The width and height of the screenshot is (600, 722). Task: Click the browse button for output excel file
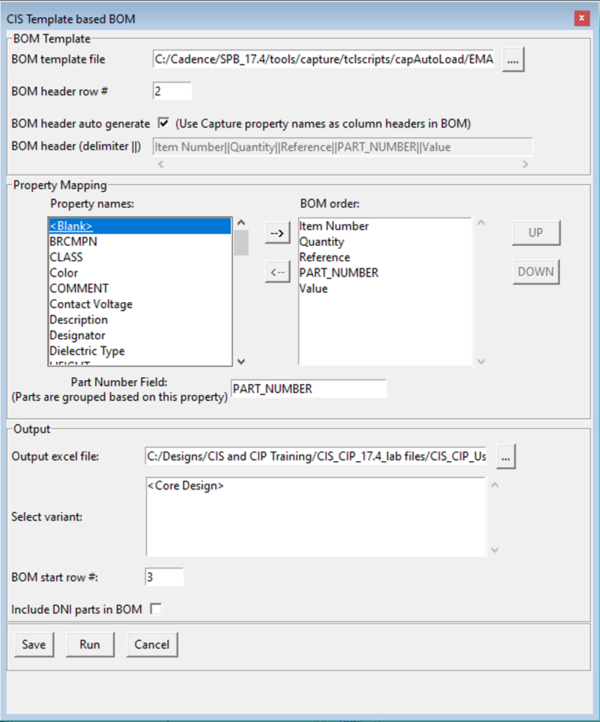click(508, 456)
